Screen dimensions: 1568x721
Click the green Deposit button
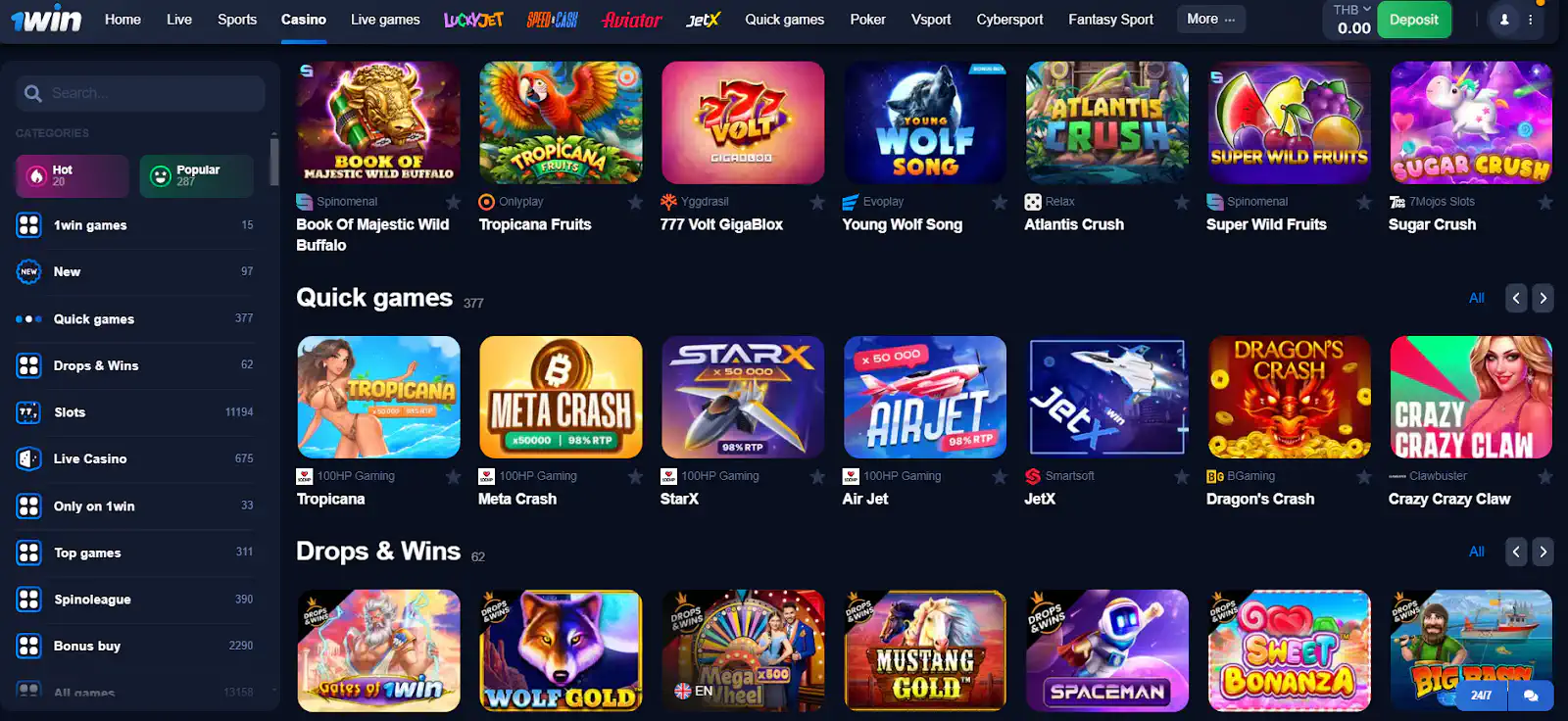(x=1413, y=20)
